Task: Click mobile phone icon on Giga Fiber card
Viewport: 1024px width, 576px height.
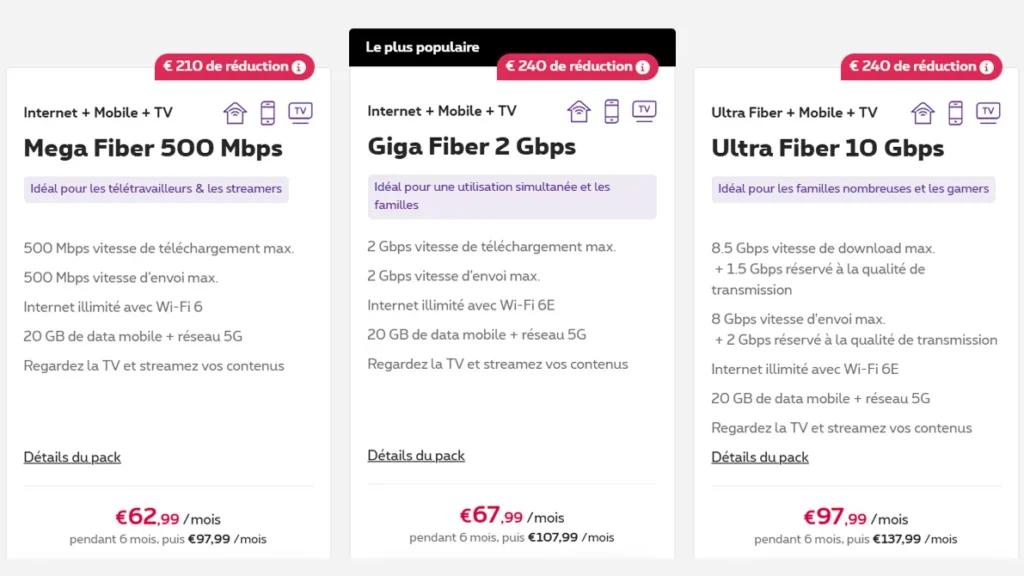Action: (x=611, y=110)
